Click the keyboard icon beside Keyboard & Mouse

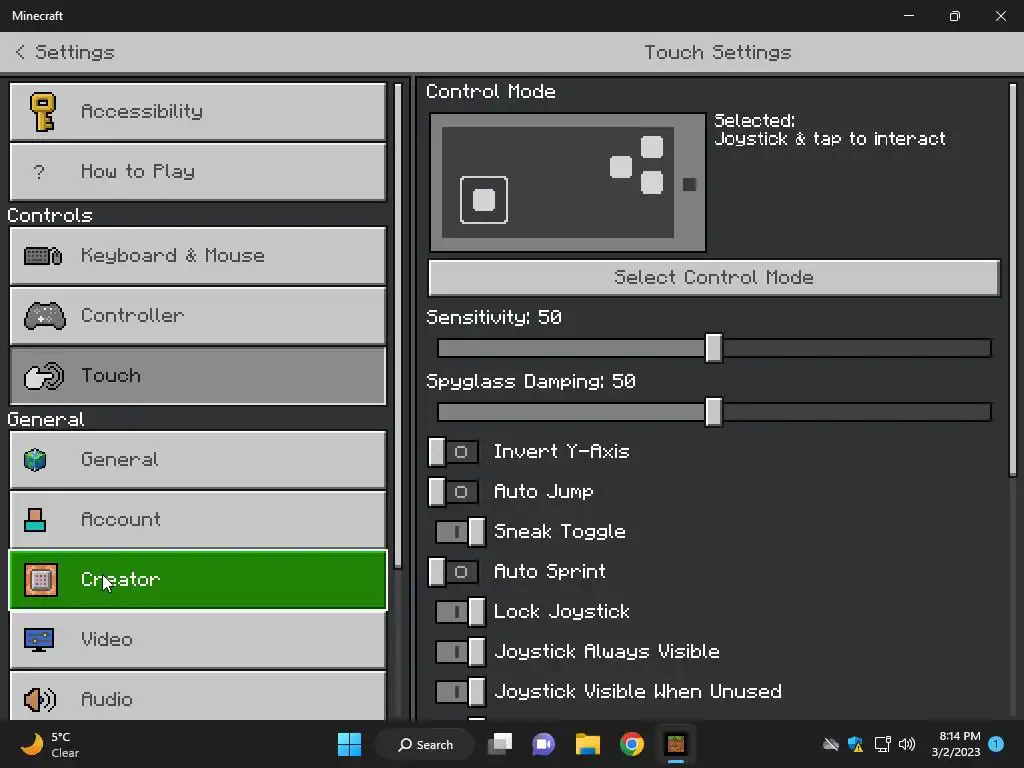(x=43, y=255)
